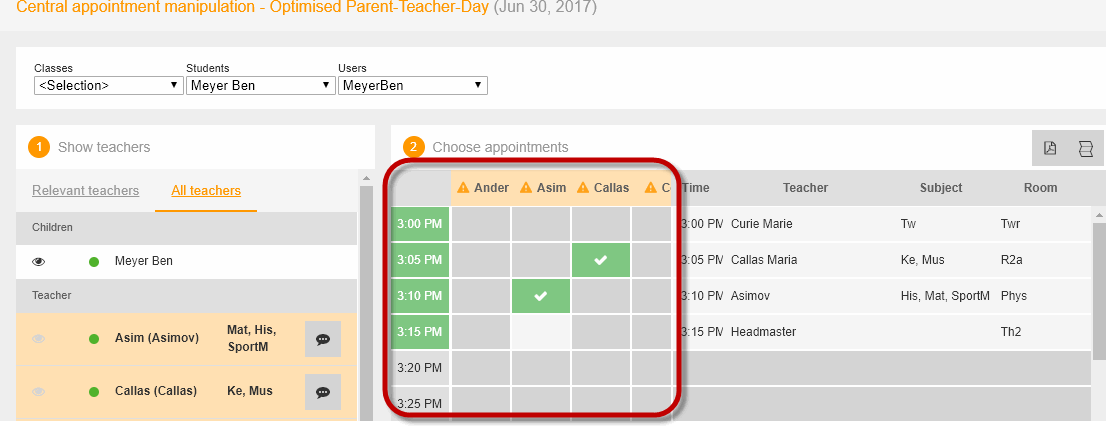Click green status dot beside Meyer Ben

pos(94,262)
